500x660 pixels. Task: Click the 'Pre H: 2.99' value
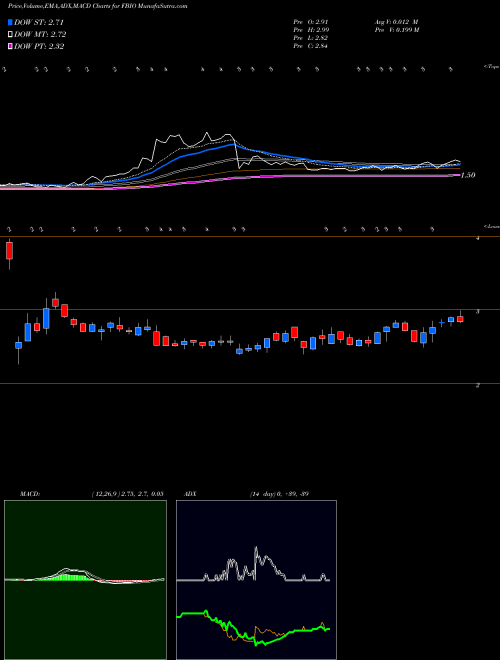(311, 30)
